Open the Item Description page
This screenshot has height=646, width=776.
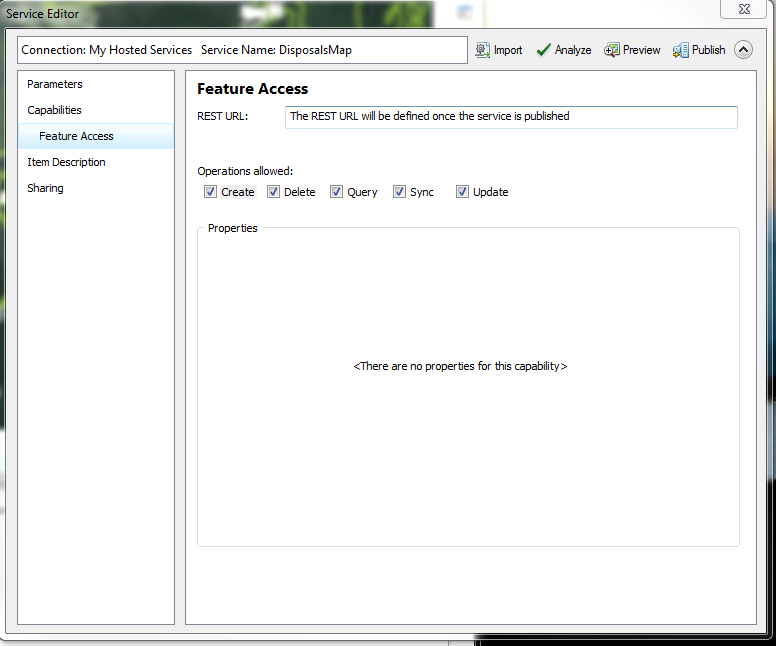click(66, 162)
